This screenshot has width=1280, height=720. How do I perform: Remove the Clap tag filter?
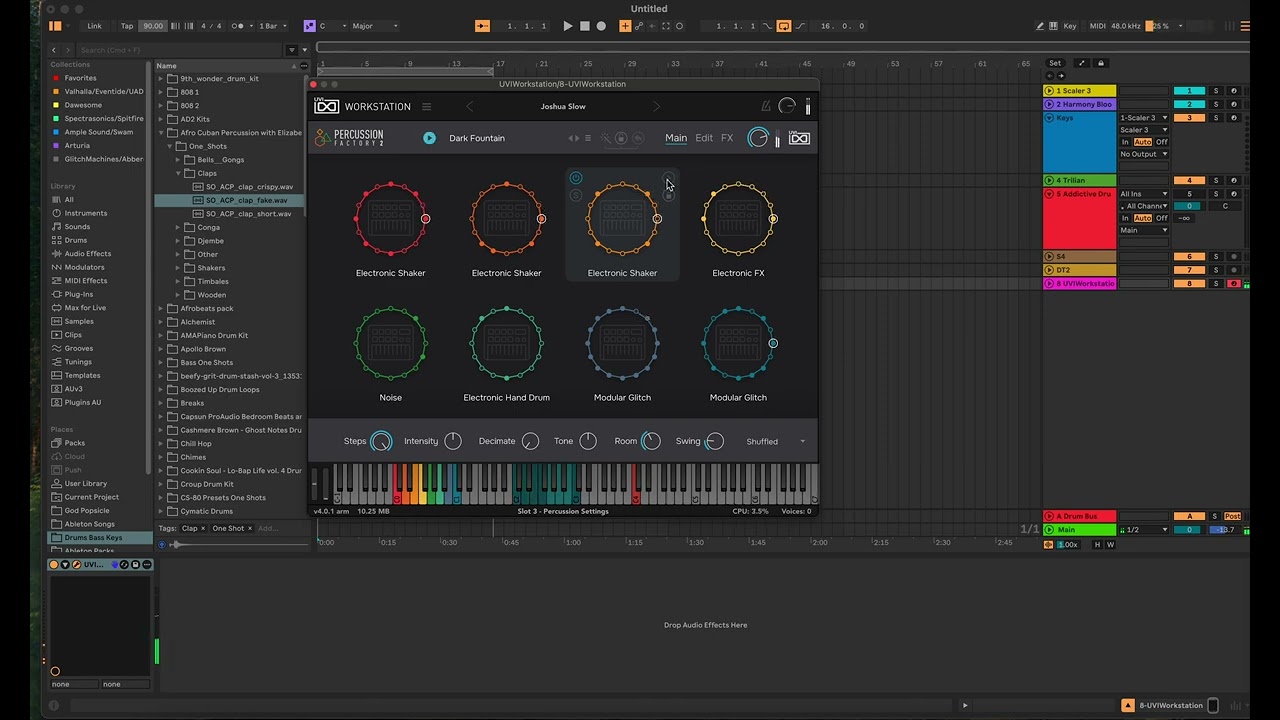click(x=203, y=528)
